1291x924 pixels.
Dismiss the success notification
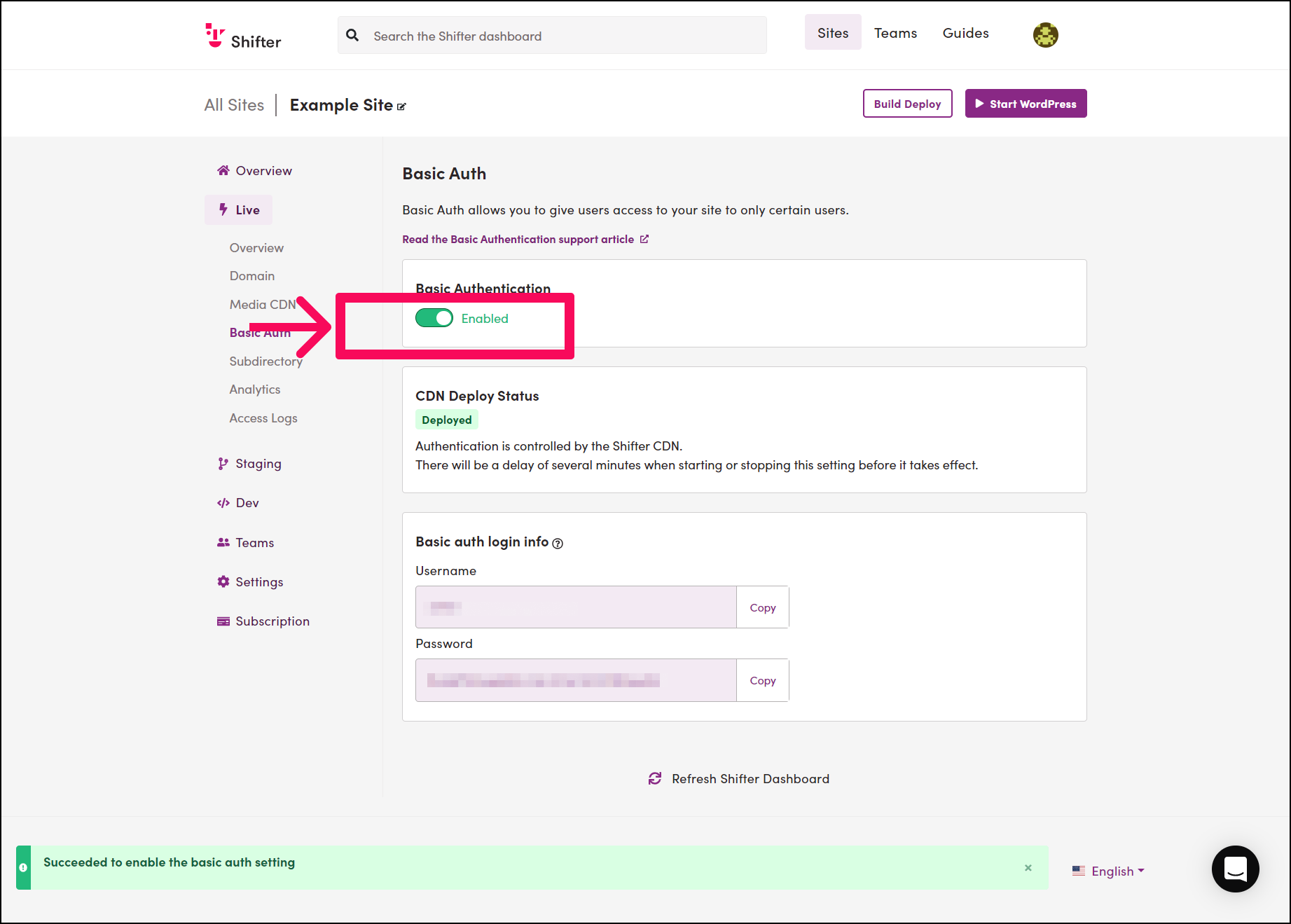click(x=1028, y=867)
